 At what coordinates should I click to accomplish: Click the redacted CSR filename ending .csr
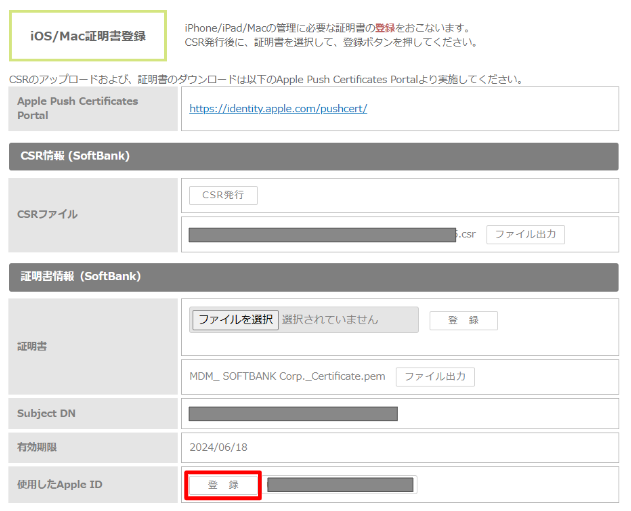330,235
